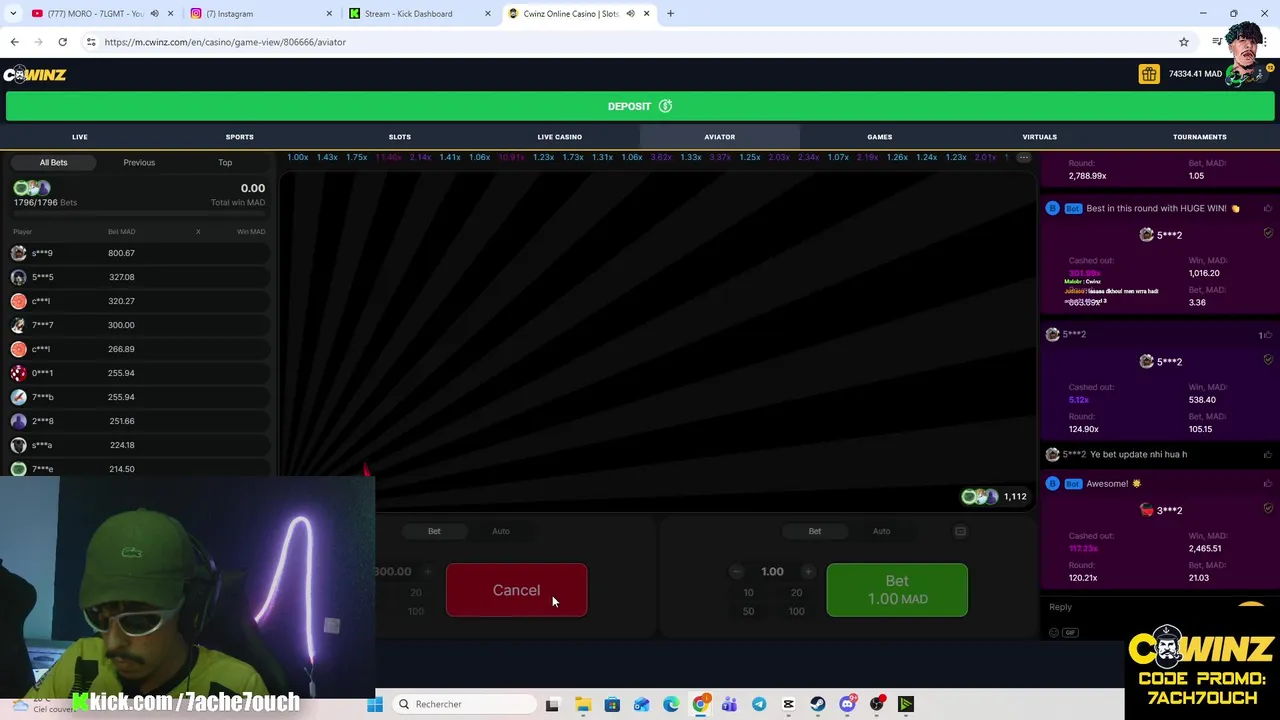Decrease right panel bet amount with minus
Screen dimensions: 1280x720
pyautogui.click(x=737, y=572)
